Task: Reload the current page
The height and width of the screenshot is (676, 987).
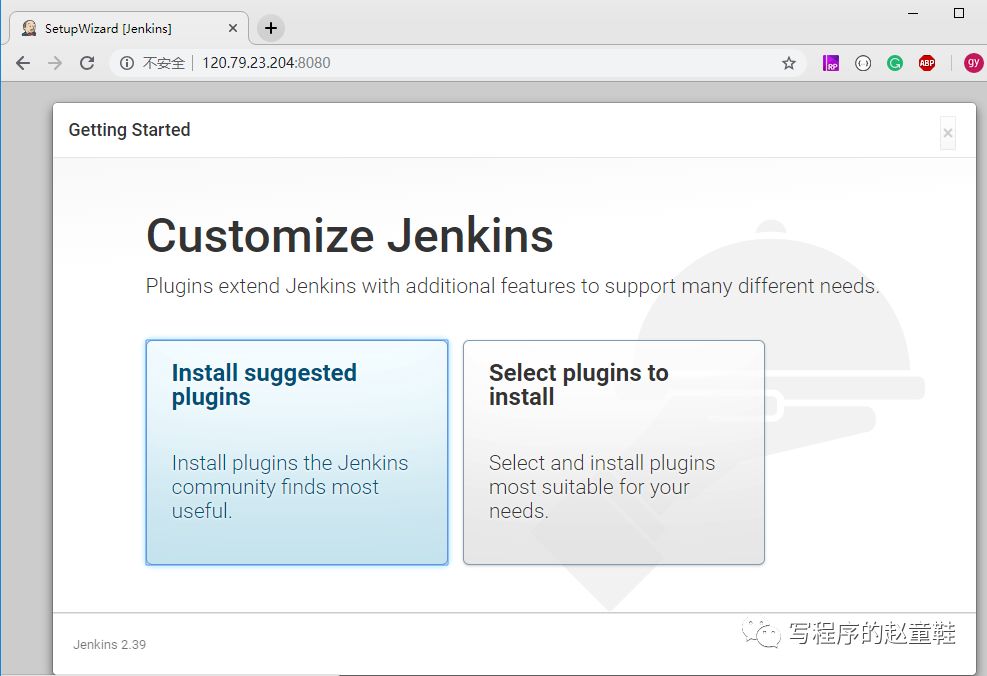Action: coord(87,63)
